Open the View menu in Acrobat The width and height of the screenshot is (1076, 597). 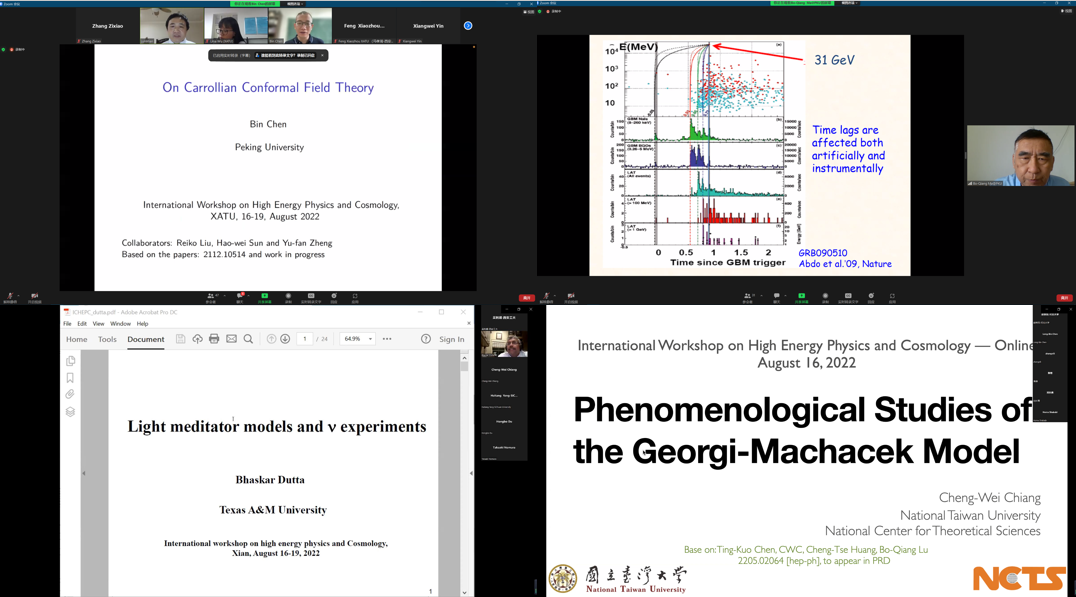pos(98,324)
